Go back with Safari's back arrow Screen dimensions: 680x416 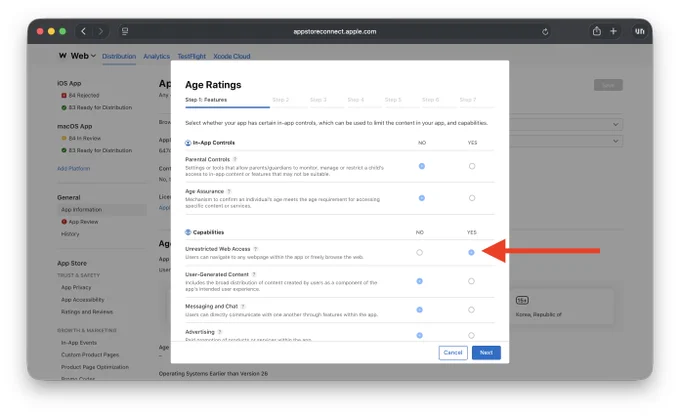[x=83, y=31]
